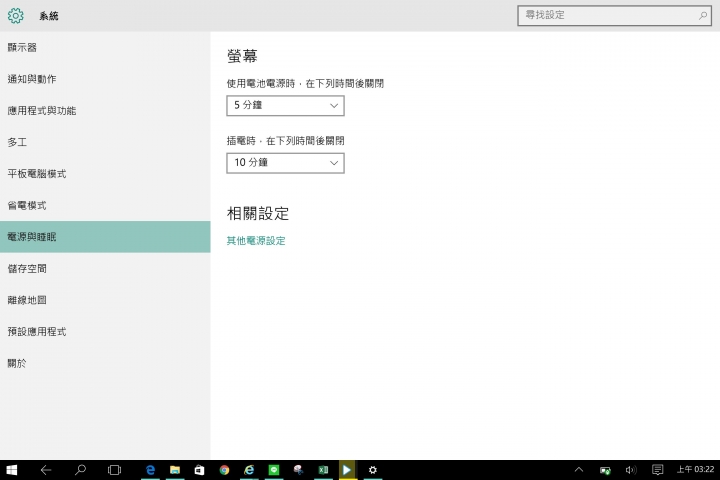Screen dimensions: 720x480
Task: Launch Microsoft Edge from the taskbar
Action: click(150, 470)
